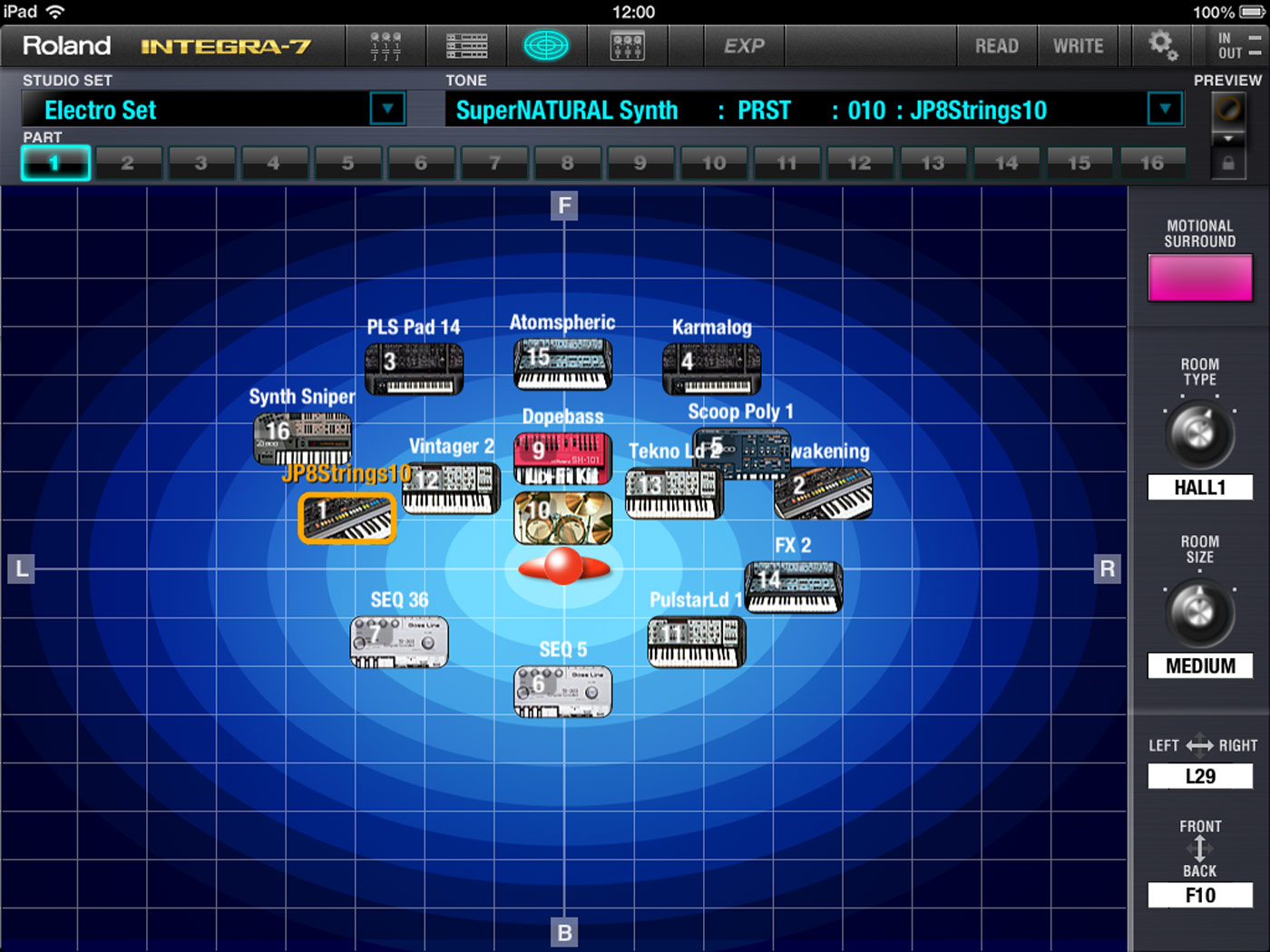Image resolution: width=1270 pixels, height=952 pixels.
Task: Switch to part 7 tab
Action: [x=494, y=163]
